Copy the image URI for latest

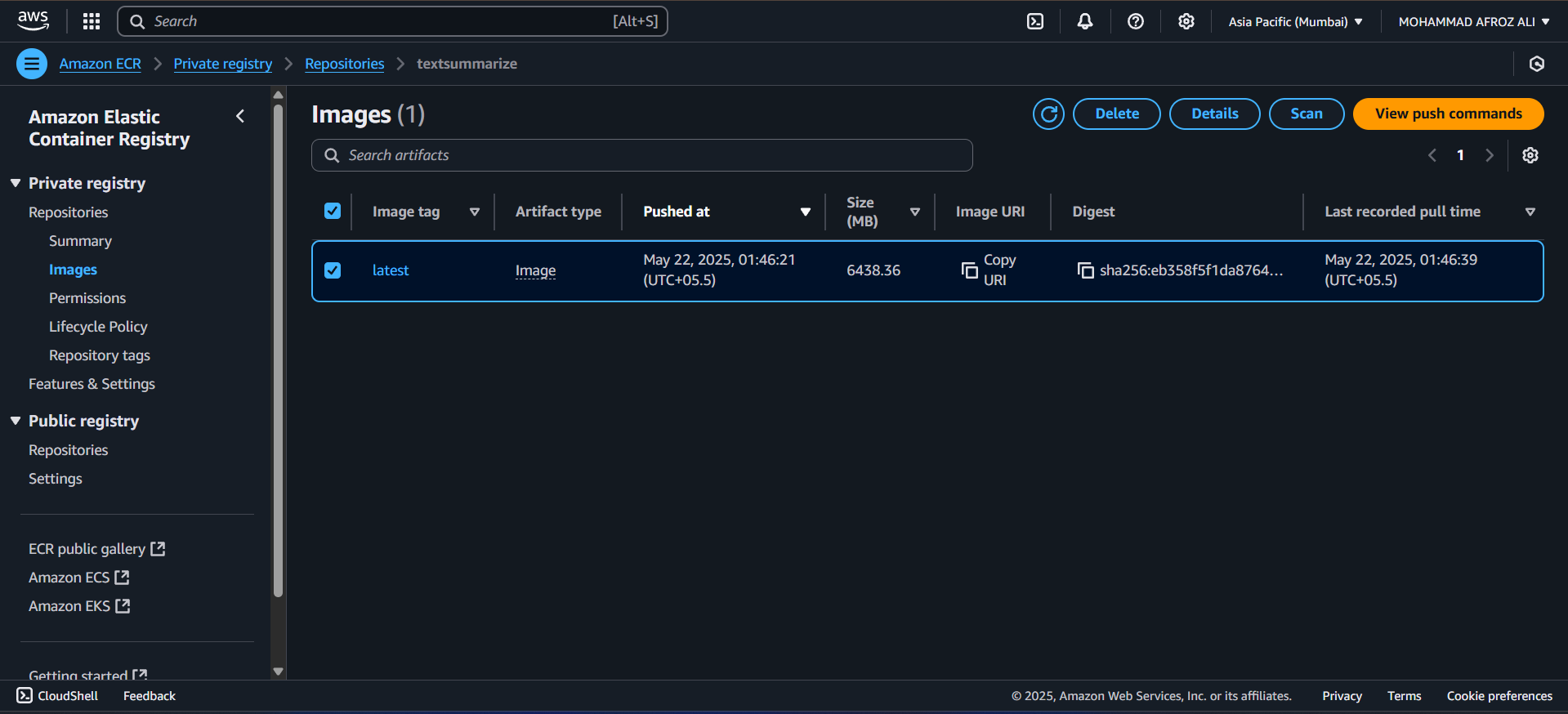tap(970, 270)
